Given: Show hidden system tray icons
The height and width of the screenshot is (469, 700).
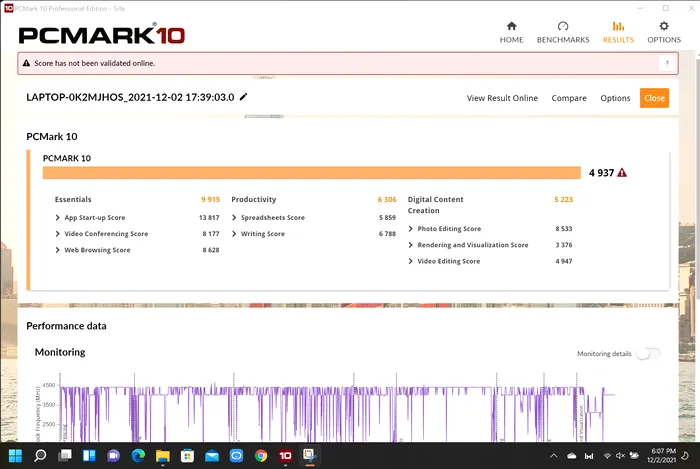Looking at the screenshot, I should (554, 456).
